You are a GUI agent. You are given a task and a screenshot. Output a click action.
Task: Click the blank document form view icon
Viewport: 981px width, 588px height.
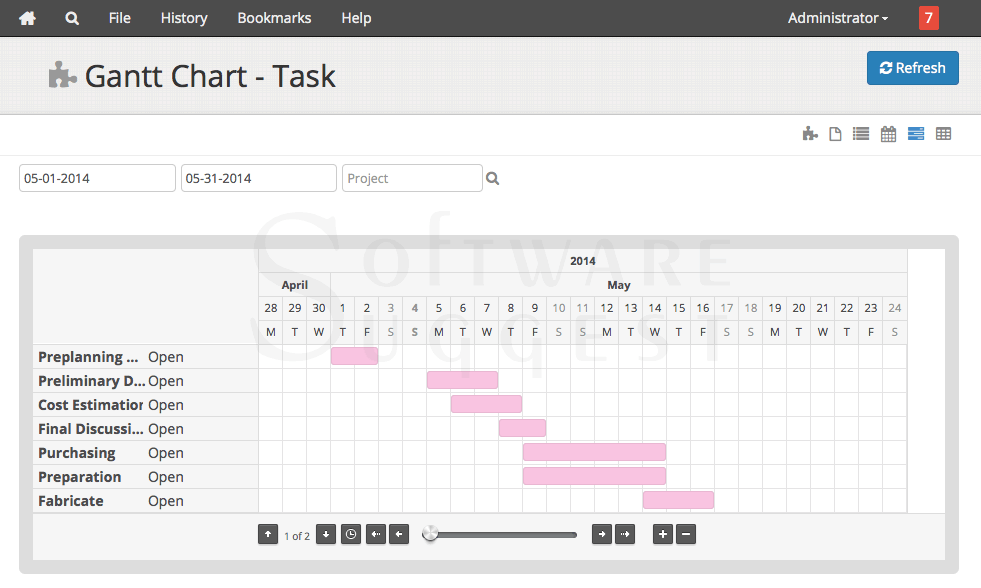[x=835, y=134]
